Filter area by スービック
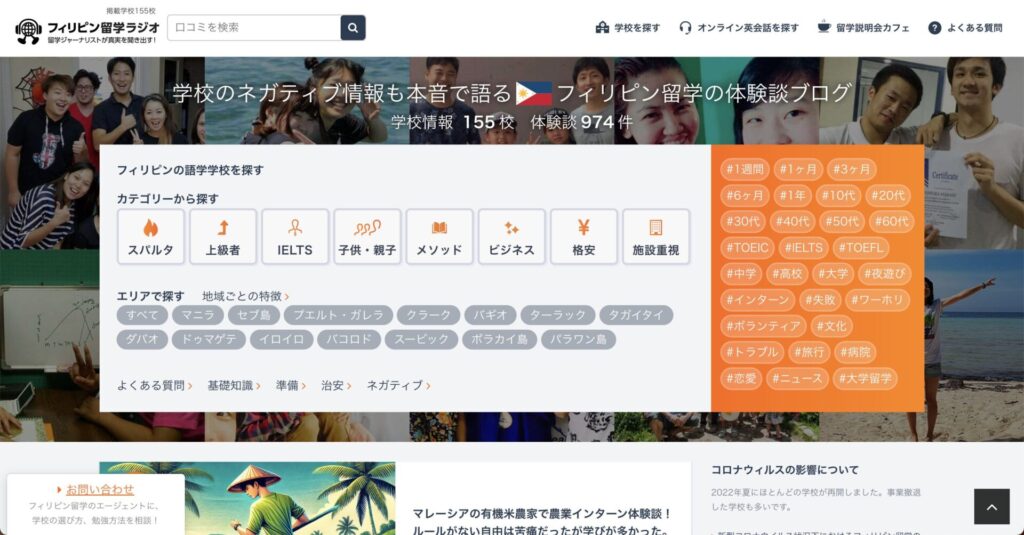 (x=421, y=339)
